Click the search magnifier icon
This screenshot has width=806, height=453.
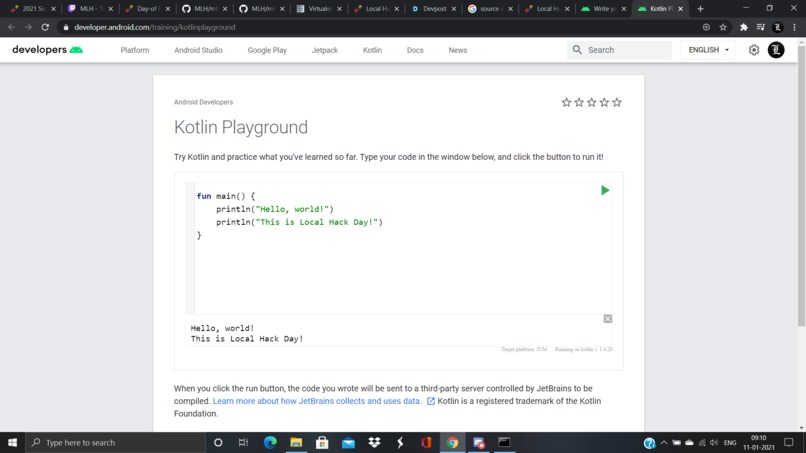coord(577,50)
